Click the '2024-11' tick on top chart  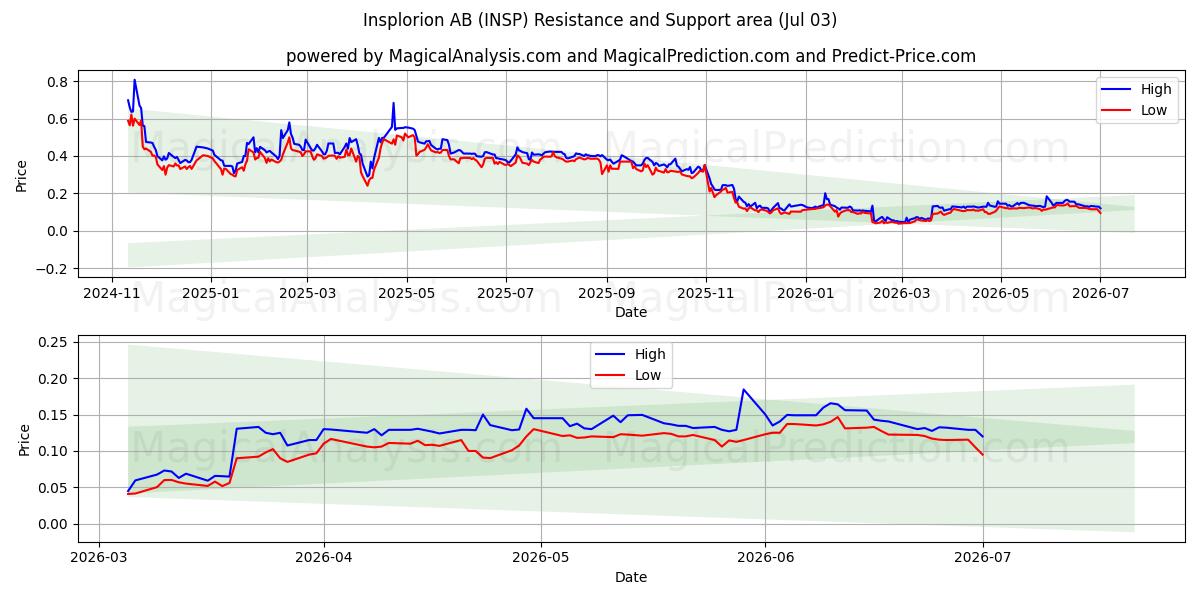tap(112, 293)
